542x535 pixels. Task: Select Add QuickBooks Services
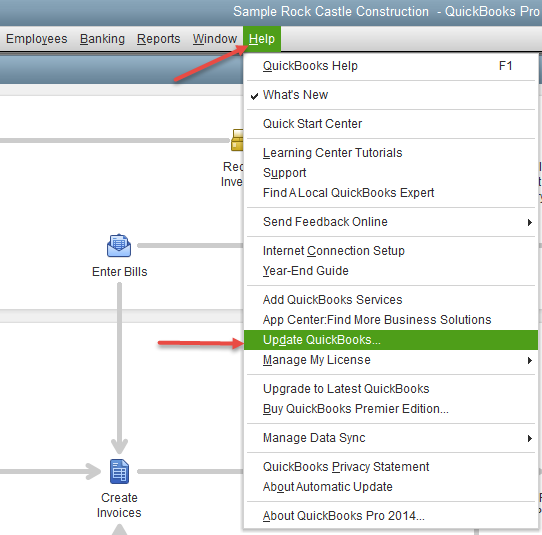pos(391,300)
